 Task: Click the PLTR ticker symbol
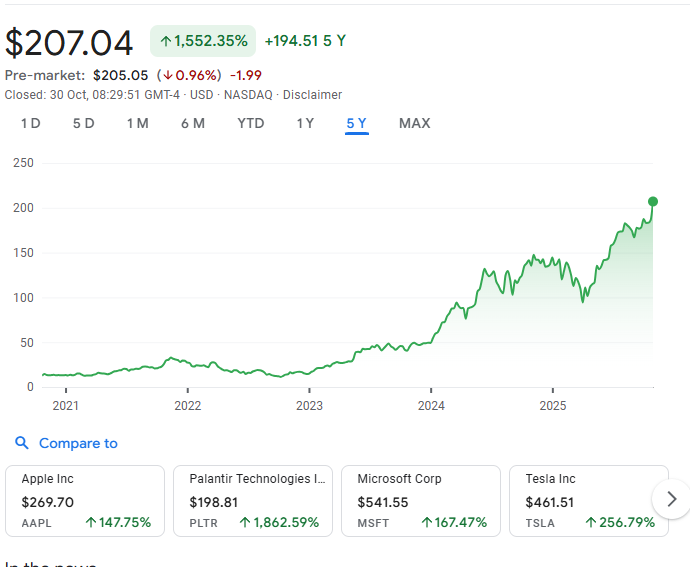click(x=203, y=523)
